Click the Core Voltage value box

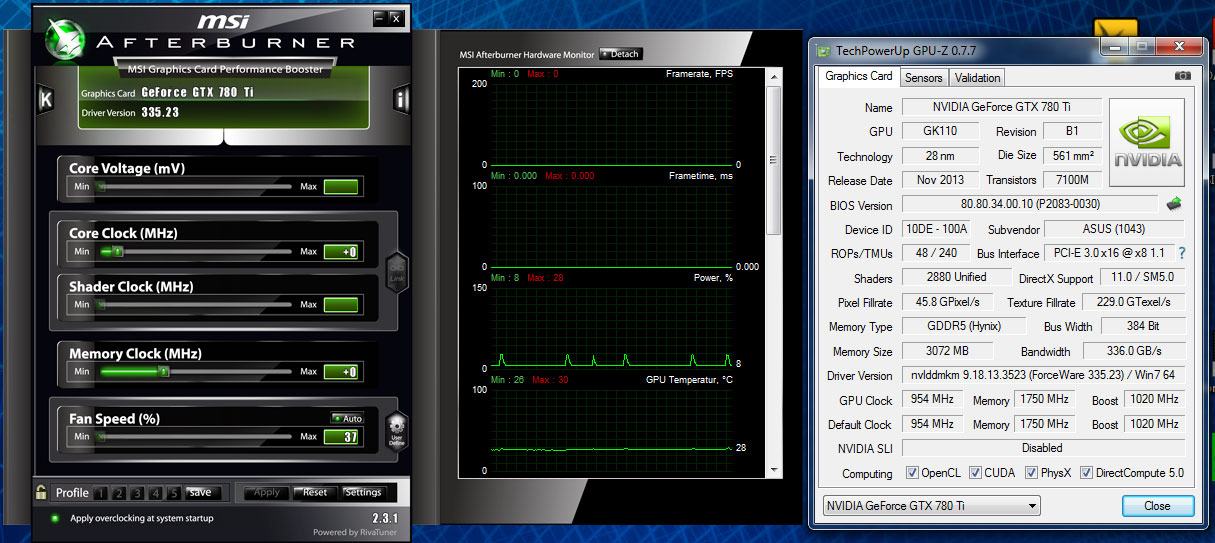341,187
